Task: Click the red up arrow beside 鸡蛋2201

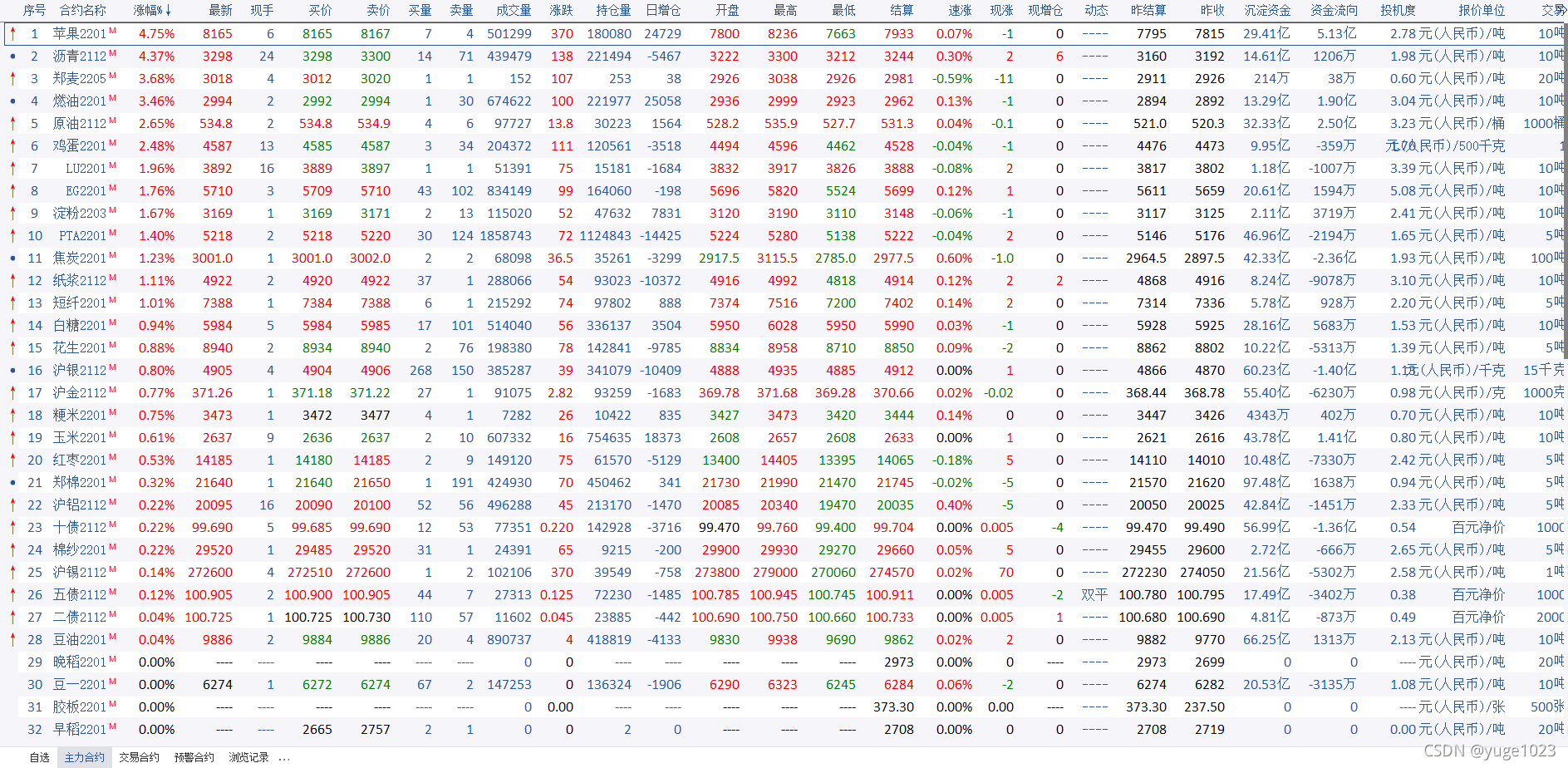Action: point(12,145)
